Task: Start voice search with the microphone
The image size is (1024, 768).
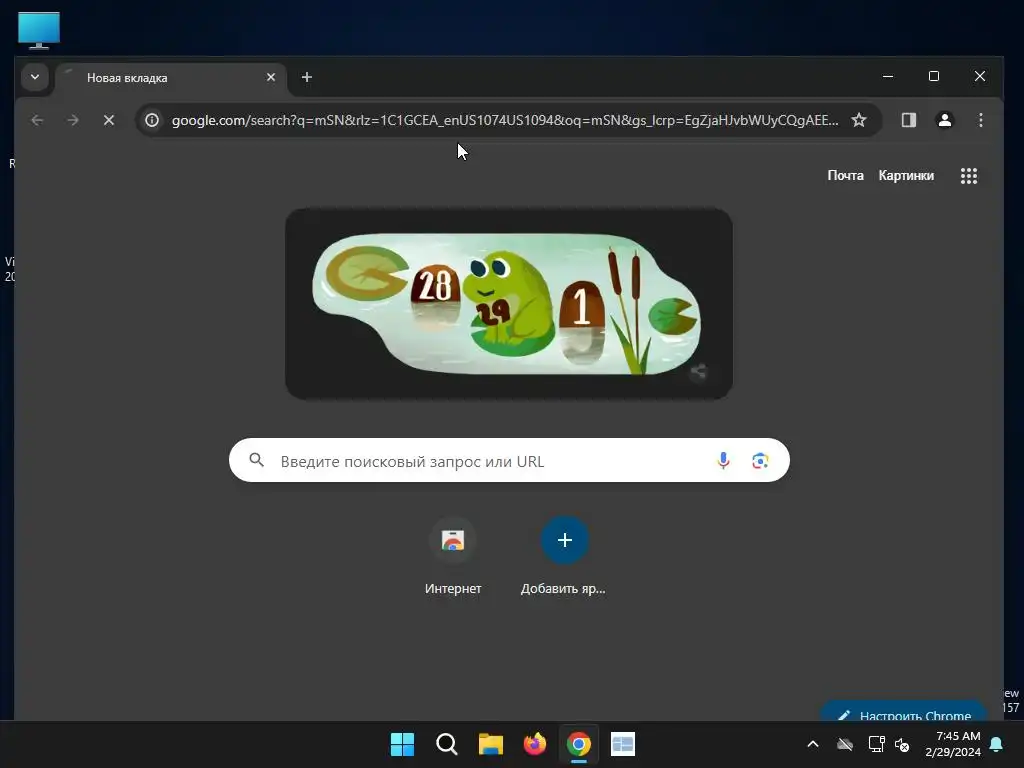Action: (723, 460)
